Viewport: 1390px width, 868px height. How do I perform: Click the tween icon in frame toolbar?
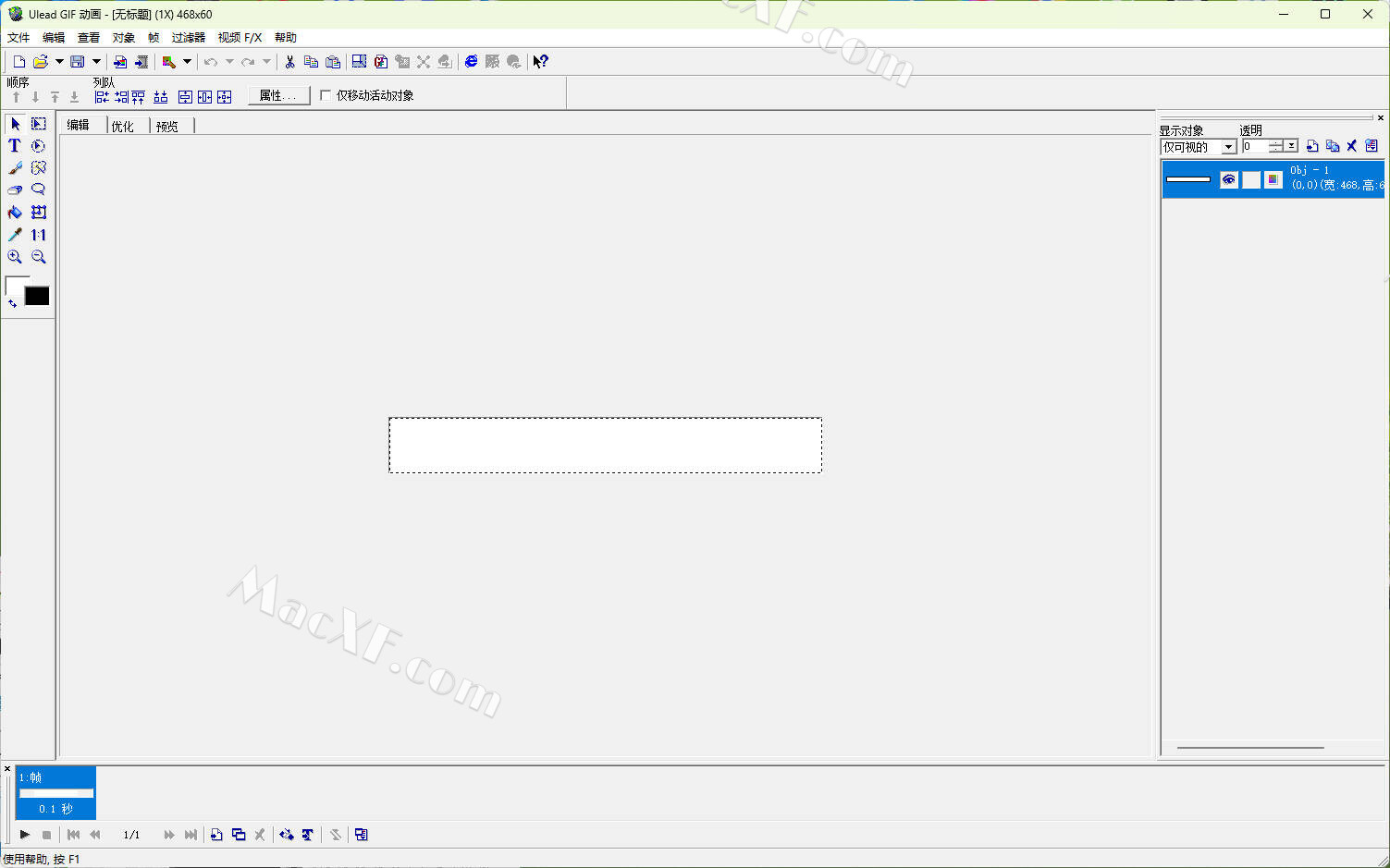[x=287, y=835]
